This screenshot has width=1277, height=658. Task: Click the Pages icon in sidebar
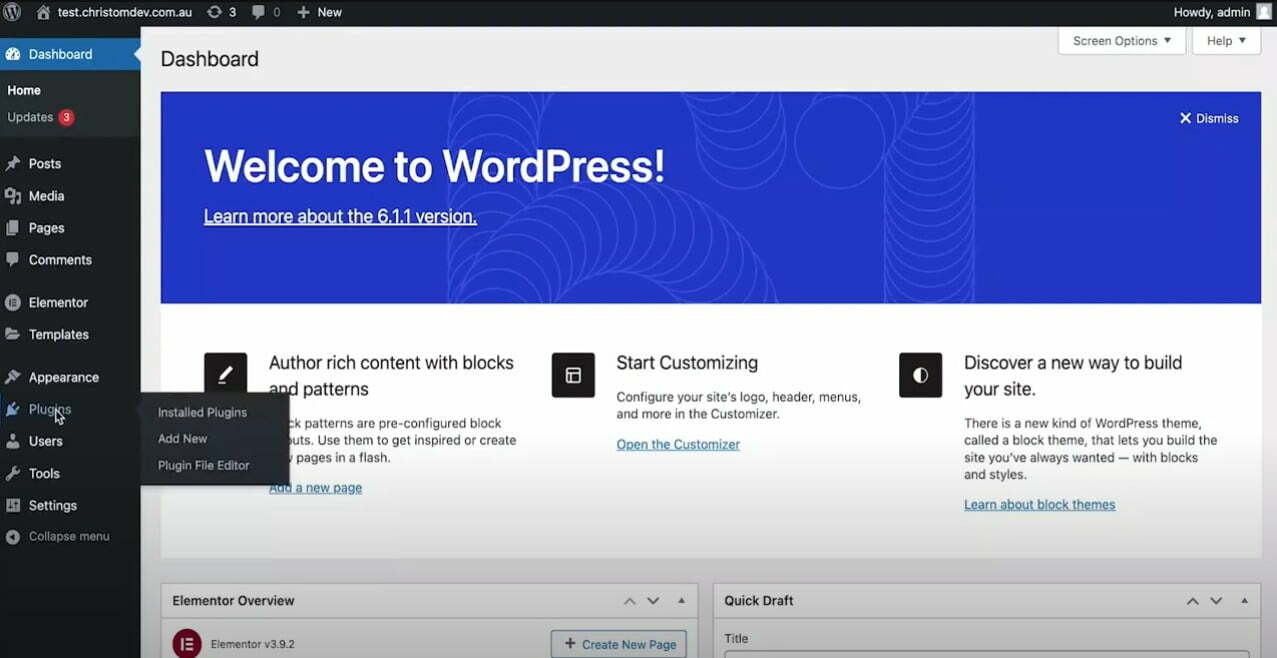click(13, 228)
